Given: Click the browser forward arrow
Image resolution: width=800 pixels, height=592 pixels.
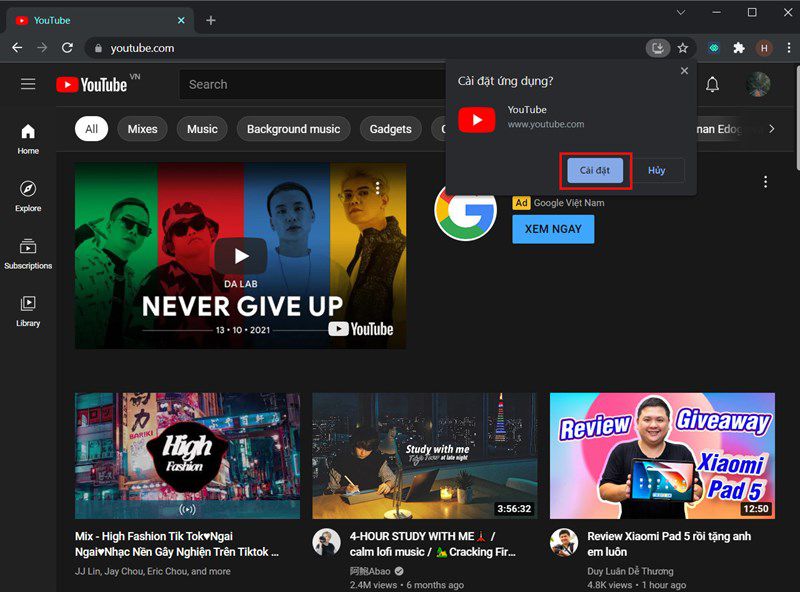Looking at the screenshot, I should 42,48.
